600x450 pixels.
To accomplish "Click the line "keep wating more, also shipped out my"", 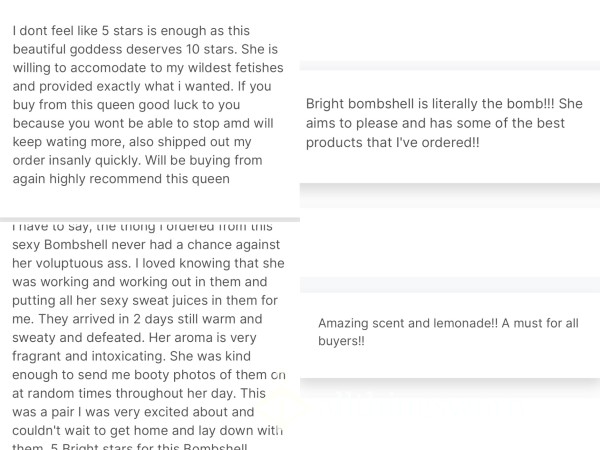I will 132,142.
